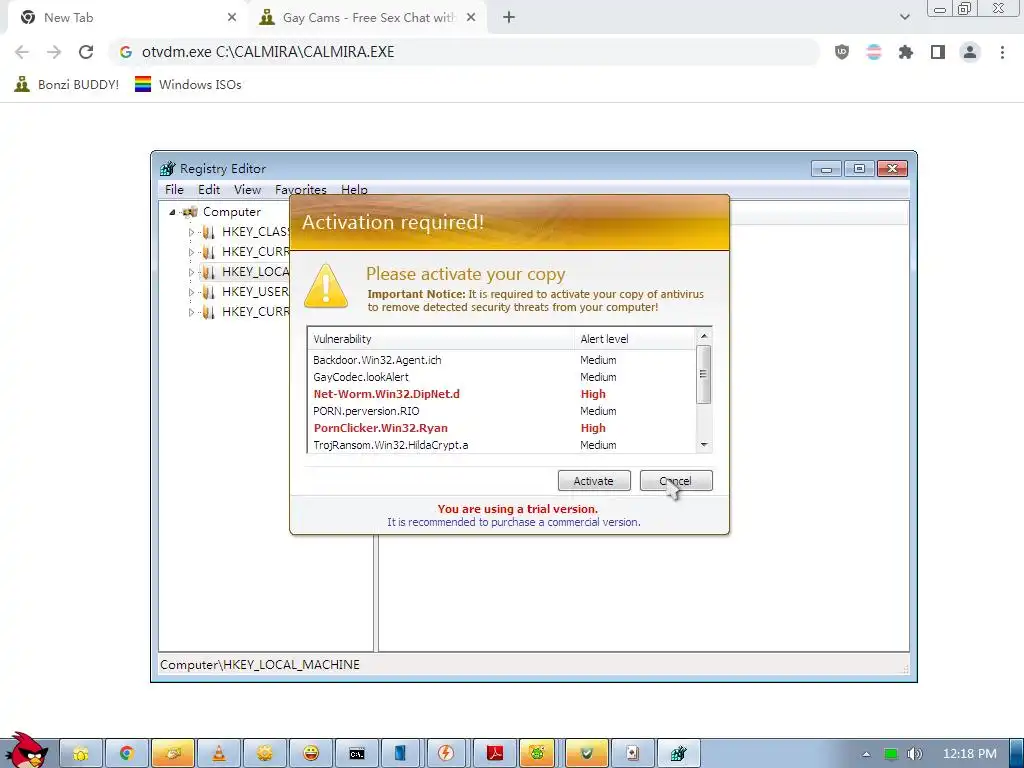This screenshot has height=768, width=1024.
Task: Expand the HKEY_LOCA tree node
Action: pos(191,272)
